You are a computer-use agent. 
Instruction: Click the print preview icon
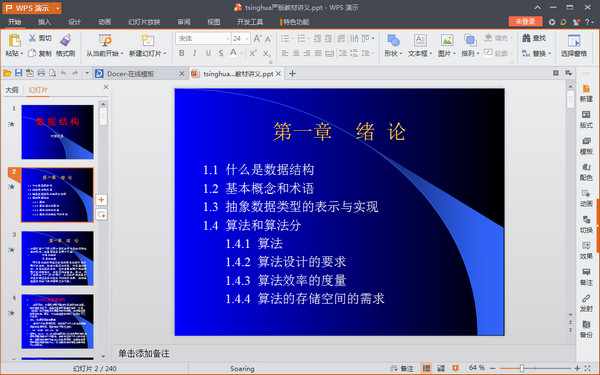52,73
